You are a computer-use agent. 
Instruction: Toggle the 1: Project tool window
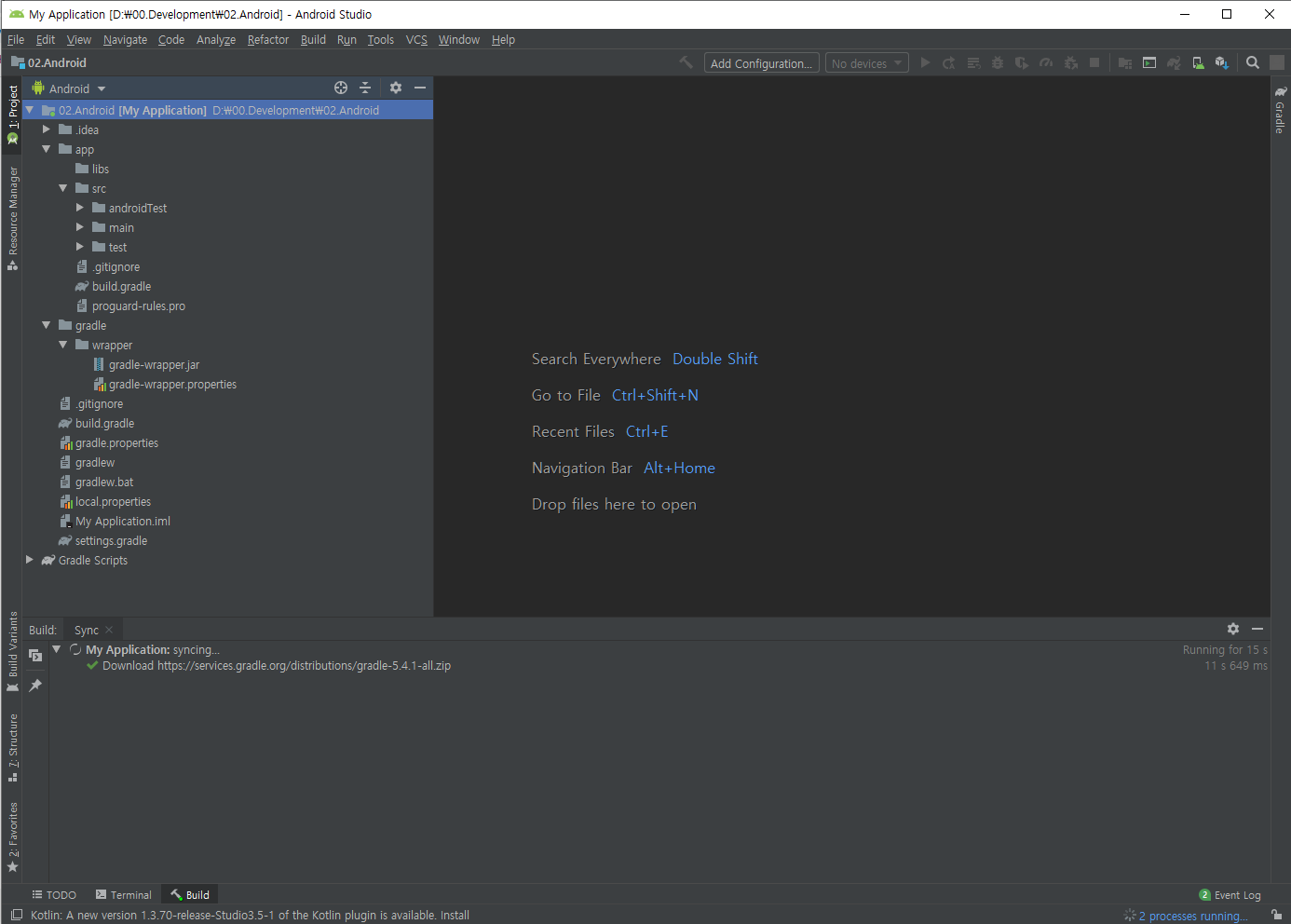[x=12, y=114]
